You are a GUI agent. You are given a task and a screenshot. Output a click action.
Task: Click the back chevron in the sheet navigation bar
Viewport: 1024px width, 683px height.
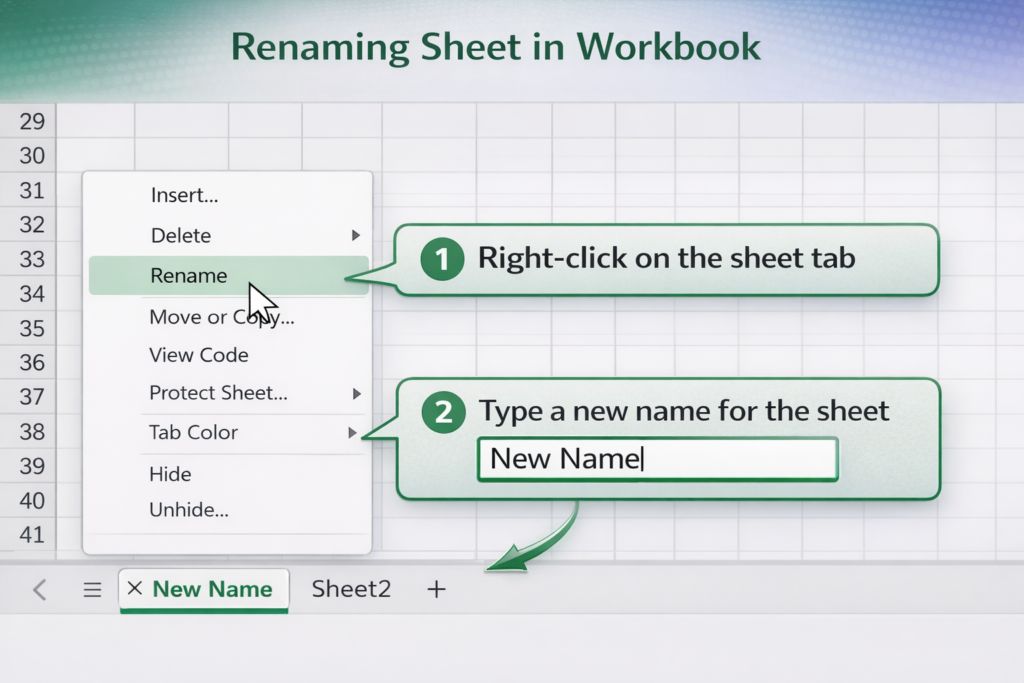38,590
